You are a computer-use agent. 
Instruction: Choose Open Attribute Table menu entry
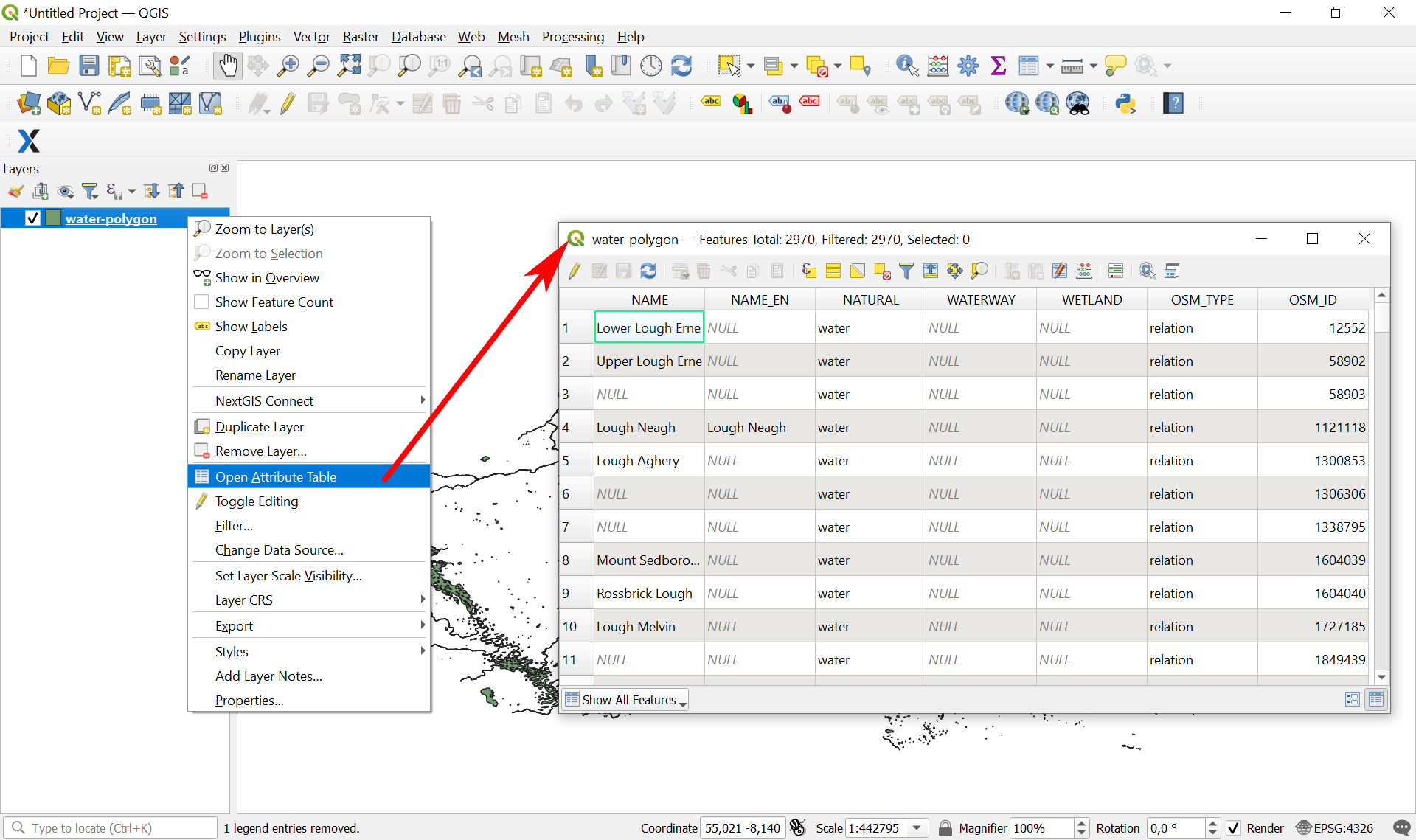coord(275,477)
